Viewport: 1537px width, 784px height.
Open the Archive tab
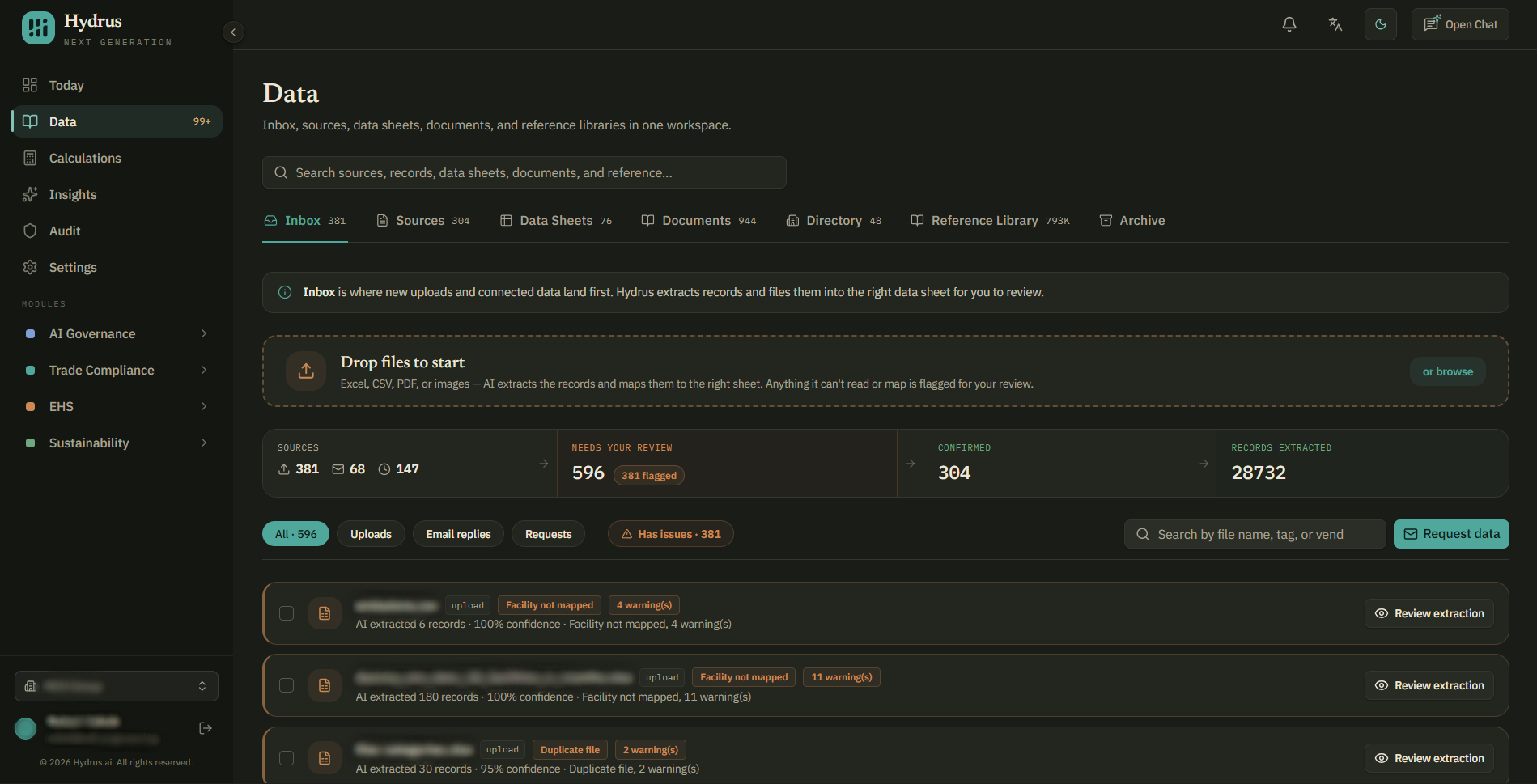[1132, 221]
